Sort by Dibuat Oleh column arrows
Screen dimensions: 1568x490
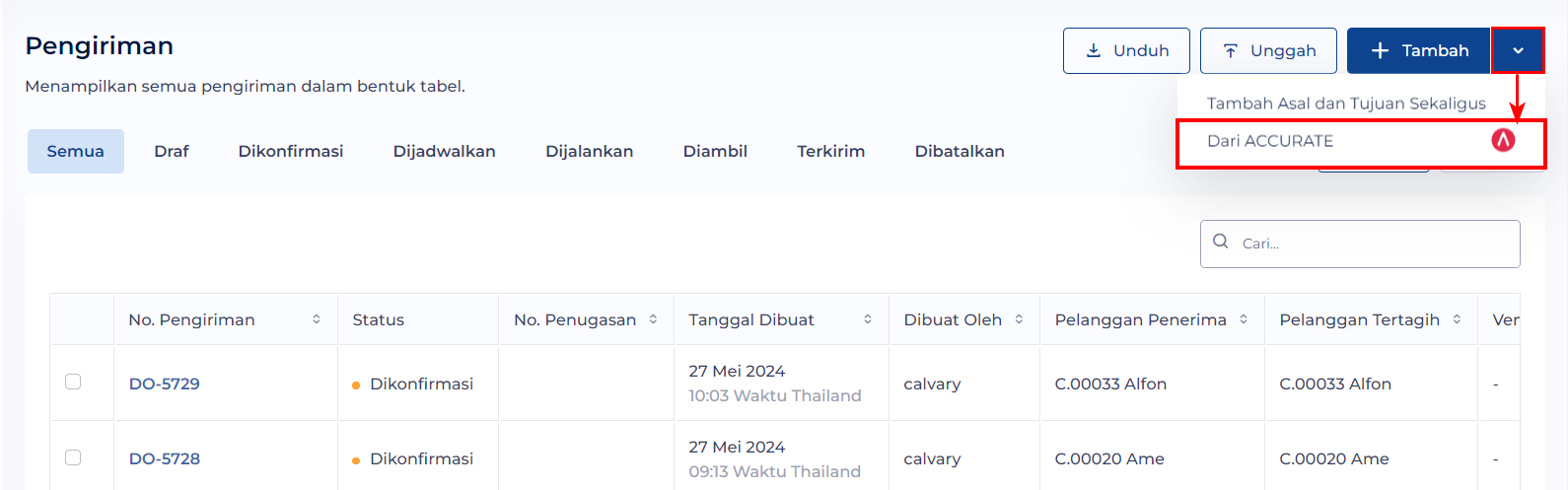1019,319
